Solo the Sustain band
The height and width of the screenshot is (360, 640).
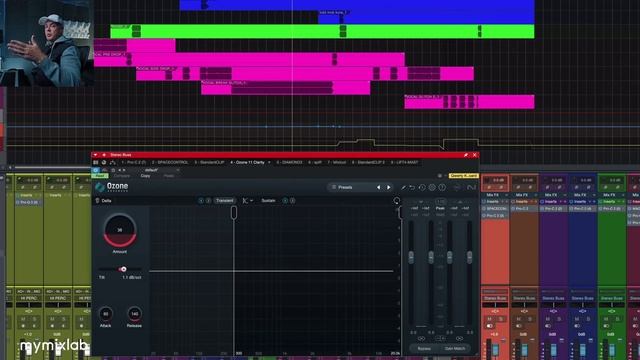(285, 200)
